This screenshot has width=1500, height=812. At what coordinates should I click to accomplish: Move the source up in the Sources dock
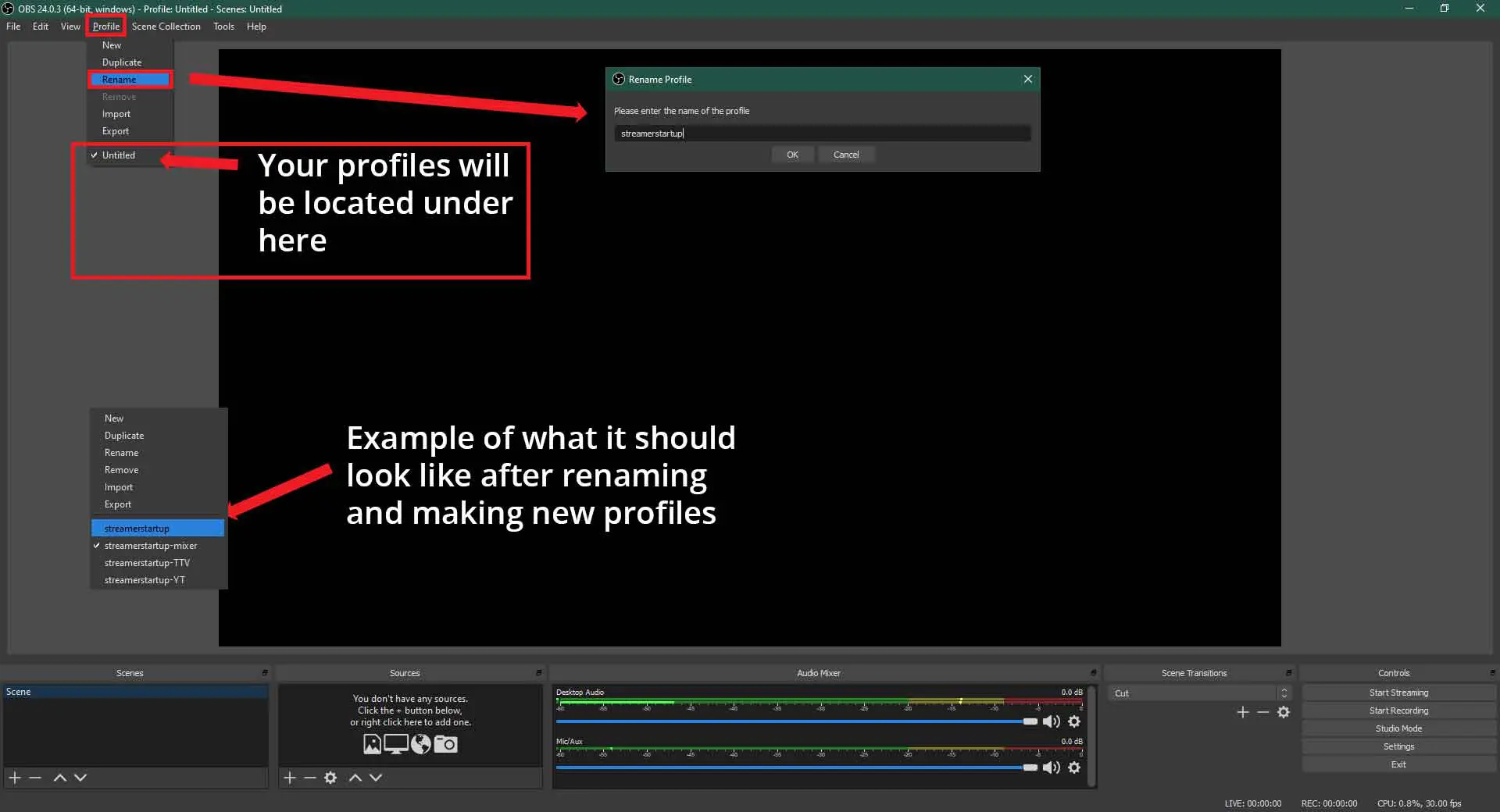(x=355, y=778)
